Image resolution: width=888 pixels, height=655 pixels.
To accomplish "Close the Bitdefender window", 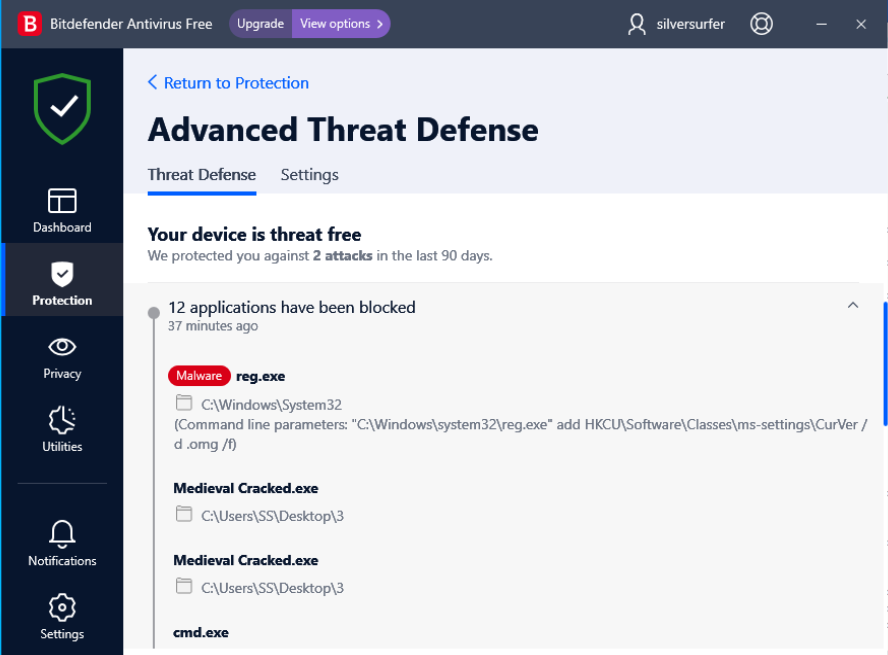I will [x=861, y=24].
